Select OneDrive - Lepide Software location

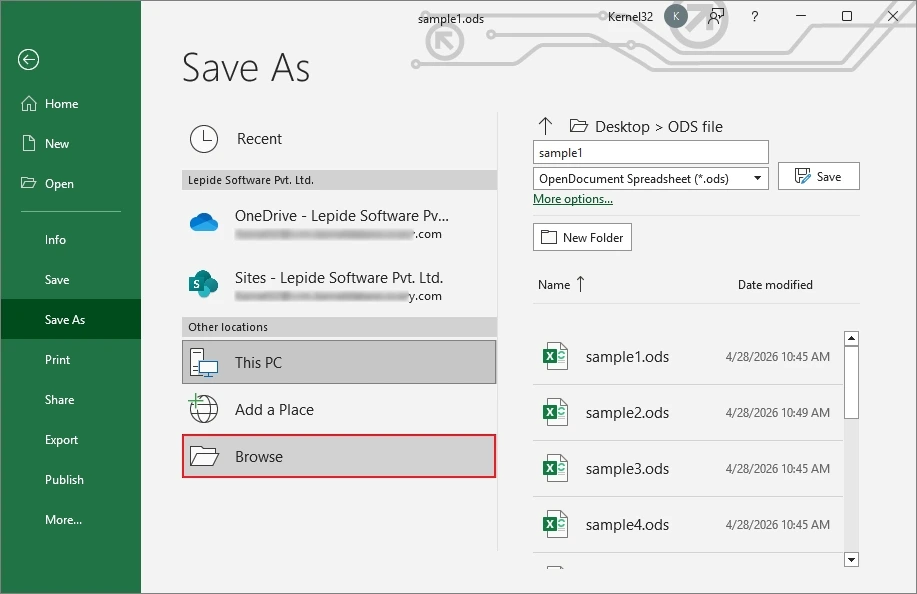(339, 225)
